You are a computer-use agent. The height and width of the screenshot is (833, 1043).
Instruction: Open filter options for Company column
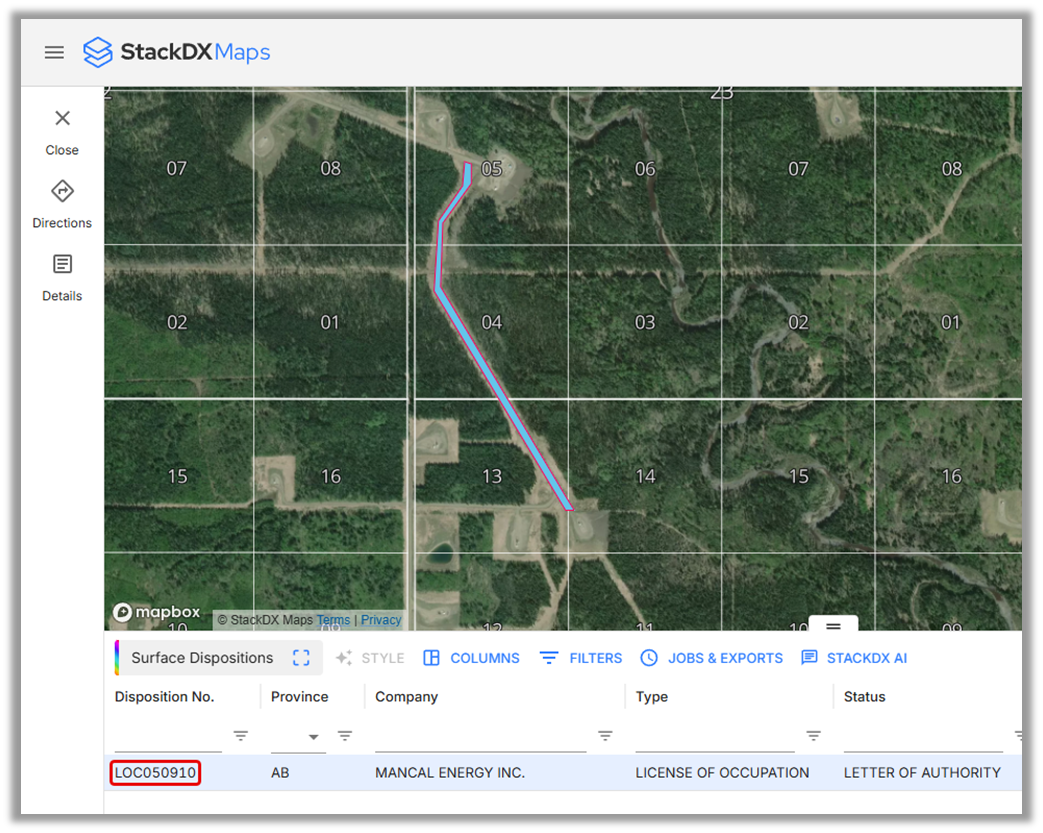(605, 736)
